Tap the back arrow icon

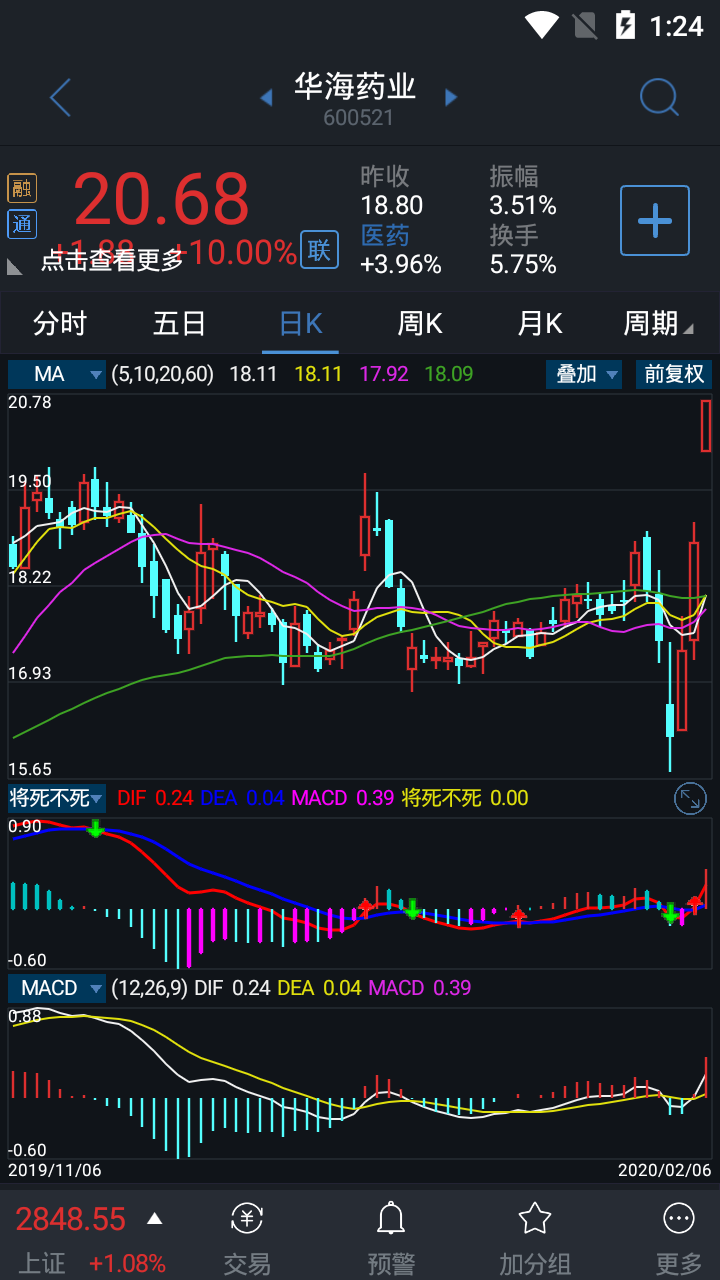(61, 98)
